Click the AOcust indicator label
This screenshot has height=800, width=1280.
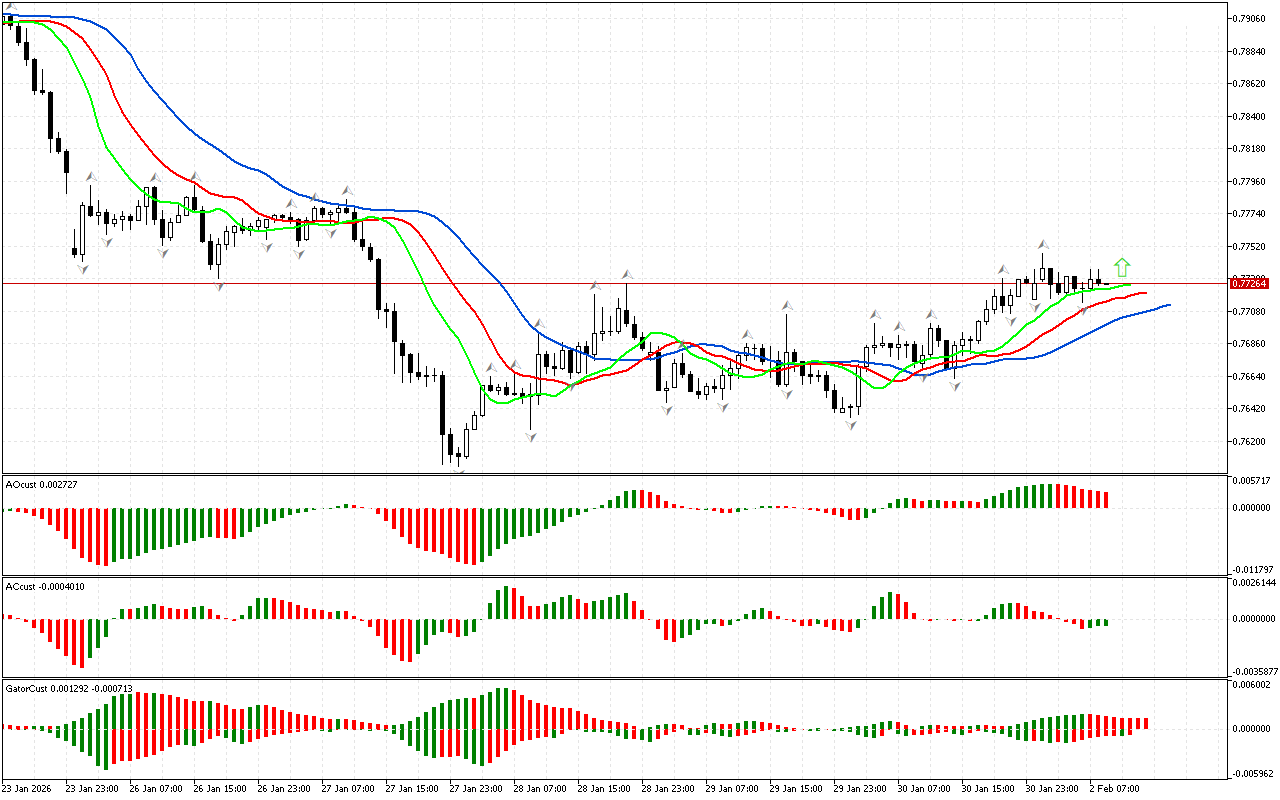(x=41, y=484)
